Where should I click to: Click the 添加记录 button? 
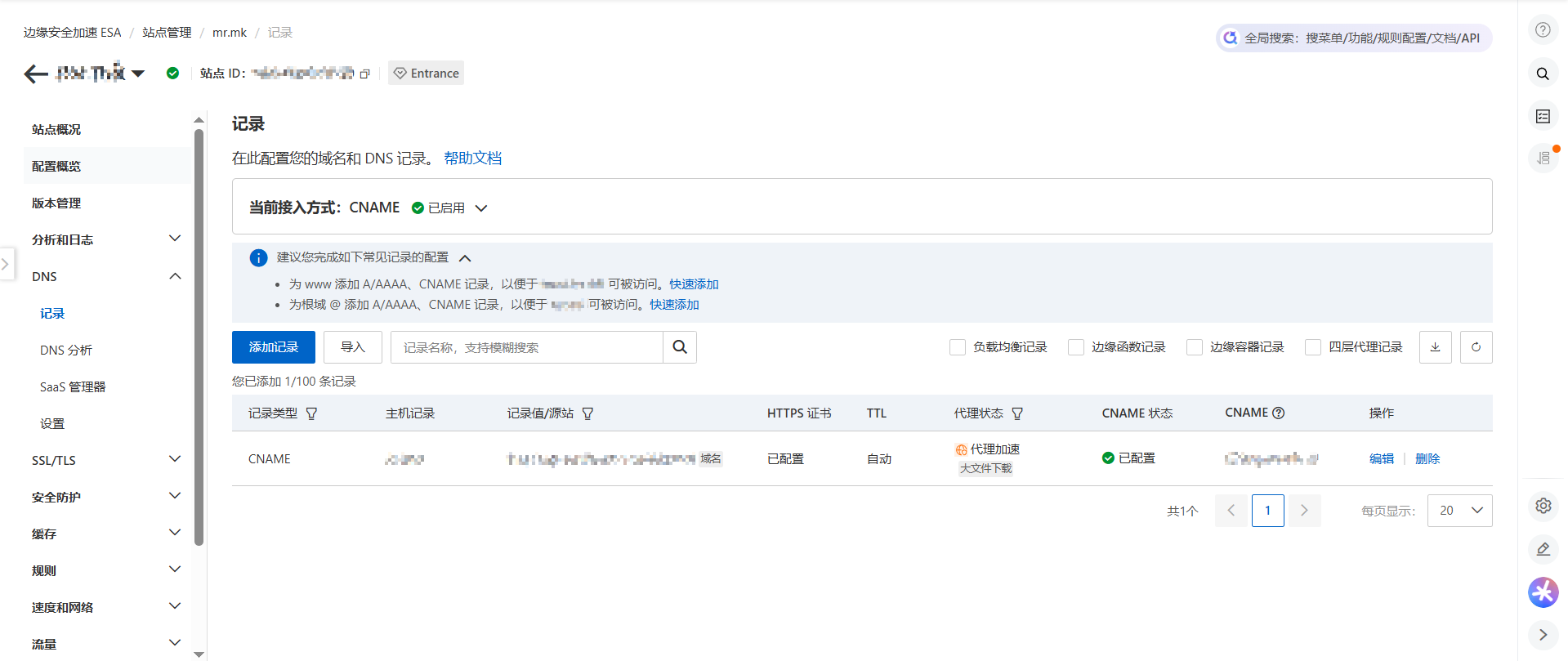coord(274,347)
